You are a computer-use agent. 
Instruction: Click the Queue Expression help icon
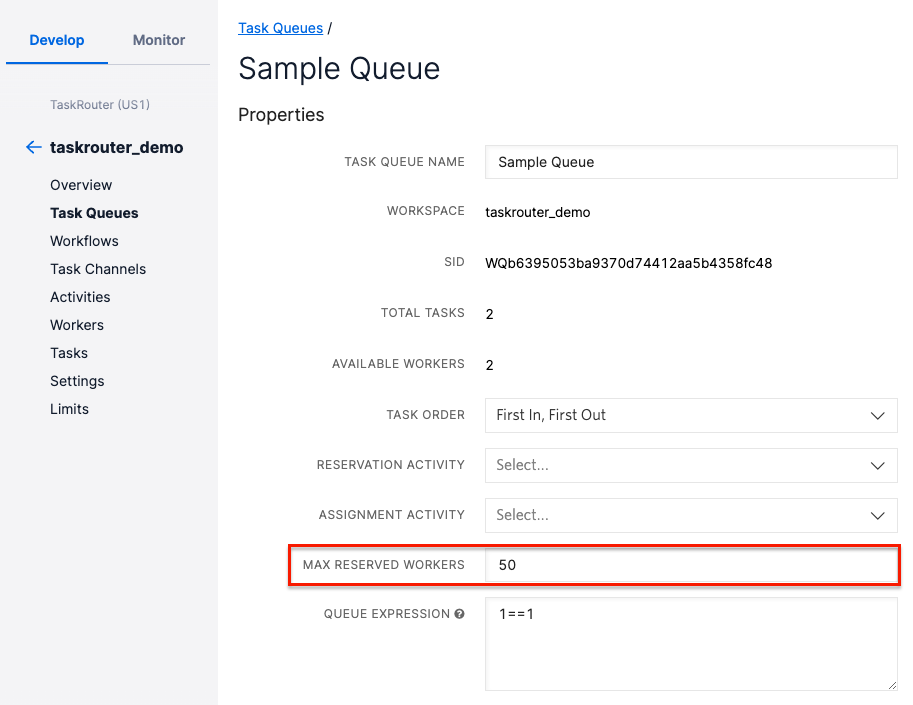click(x=459, y=614)
